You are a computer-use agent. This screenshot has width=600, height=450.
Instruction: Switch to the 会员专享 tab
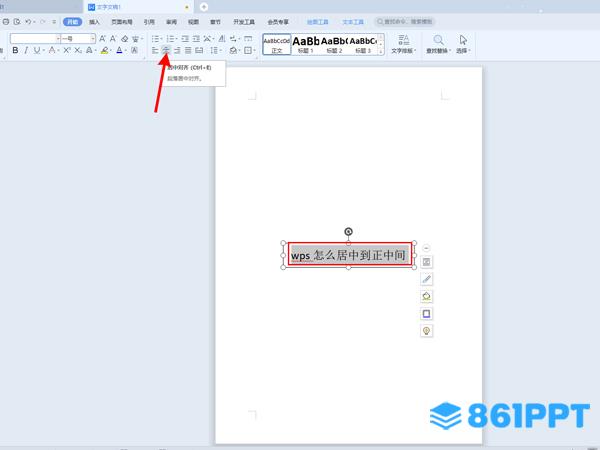(x=278, y=22)
